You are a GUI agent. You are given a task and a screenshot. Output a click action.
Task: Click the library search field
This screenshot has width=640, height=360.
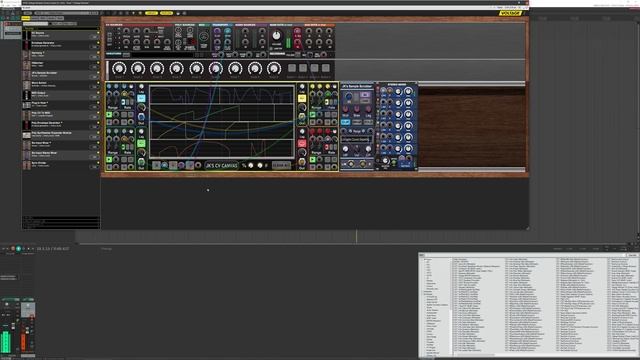click(x=36, y=24)
